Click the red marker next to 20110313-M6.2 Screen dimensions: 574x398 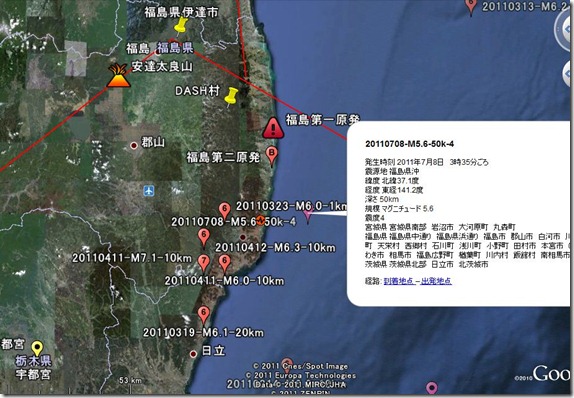coord(471,7)
